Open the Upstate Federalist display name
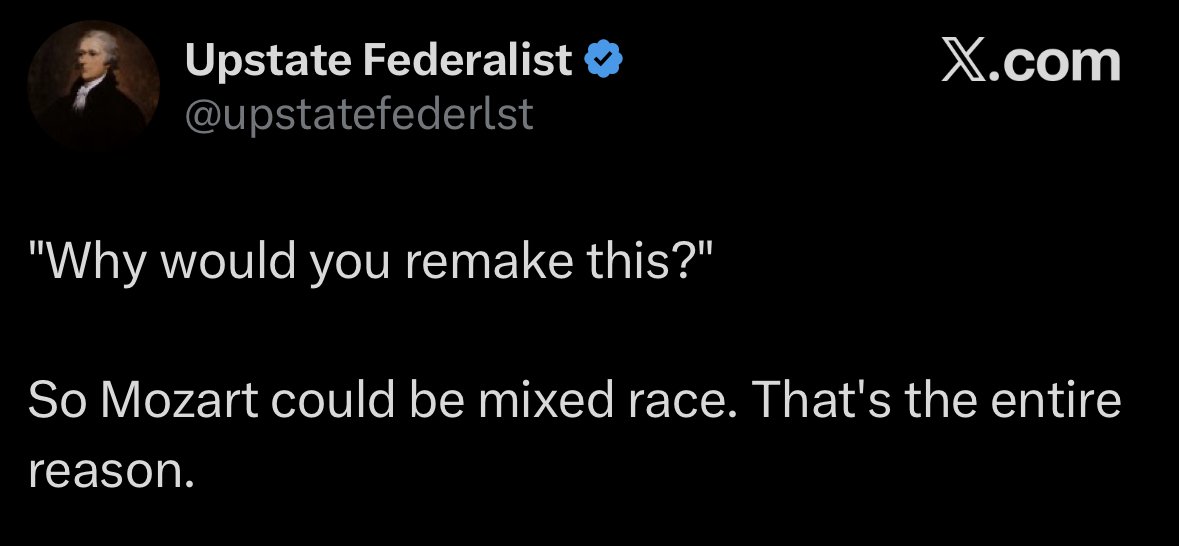Image resolution: width=1179 pixels, height=546 pixels. [x=378, y=62]
